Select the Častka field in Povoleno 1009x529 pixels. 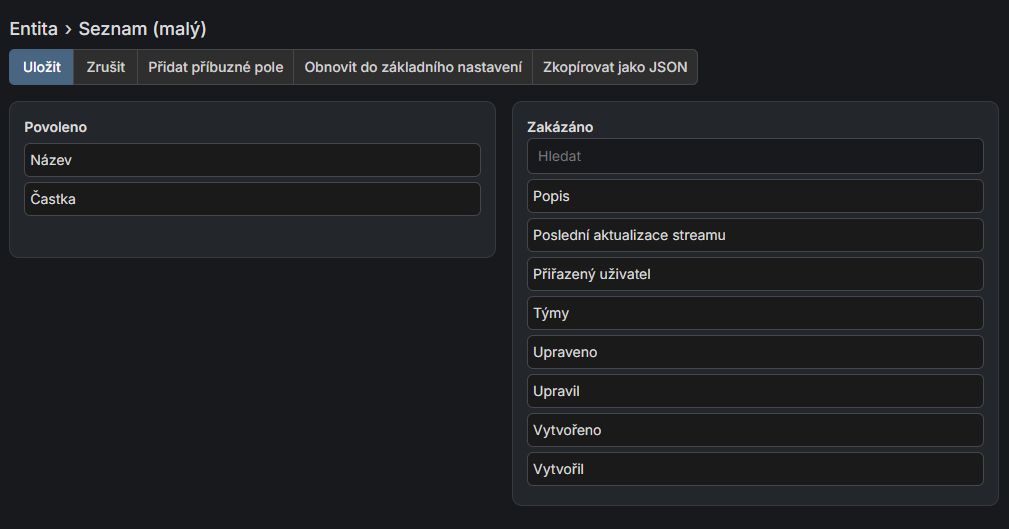(x=252, y=199)
